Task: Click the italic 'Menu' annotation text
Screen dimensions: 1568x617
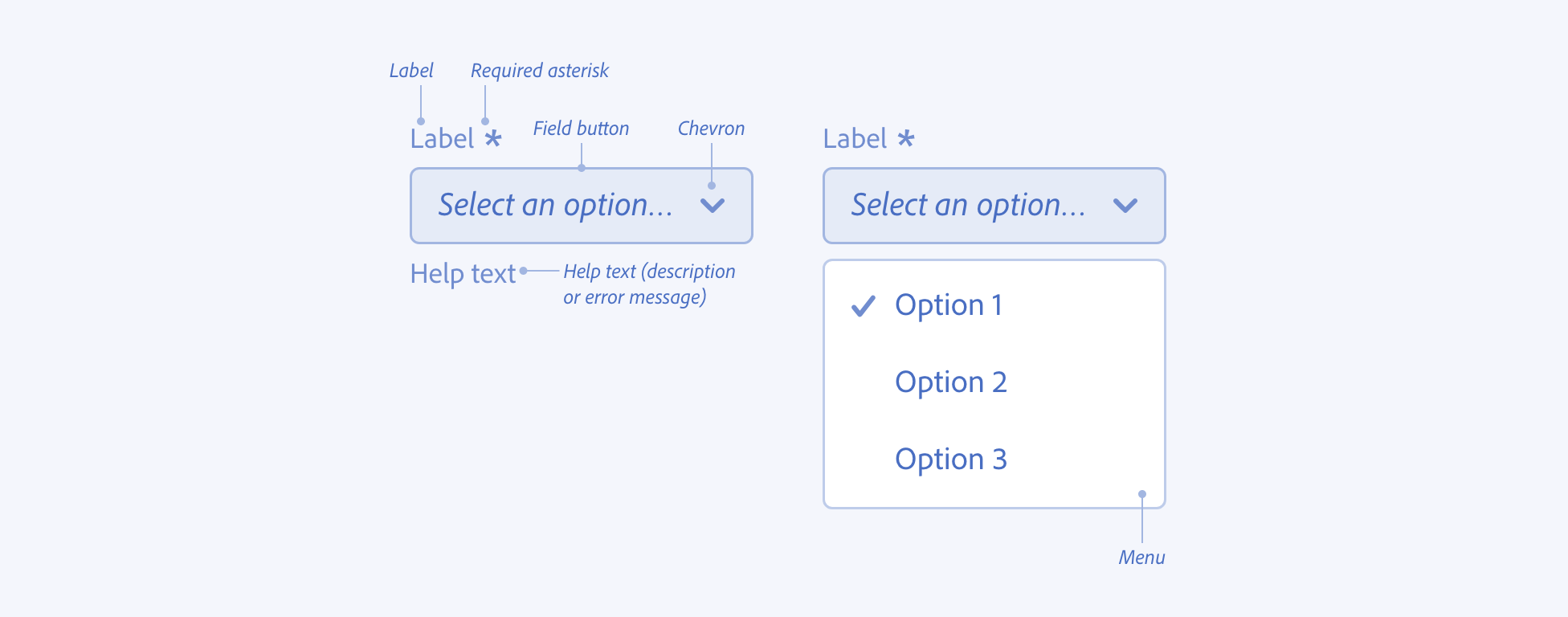Action: [x=1141, y=558]
